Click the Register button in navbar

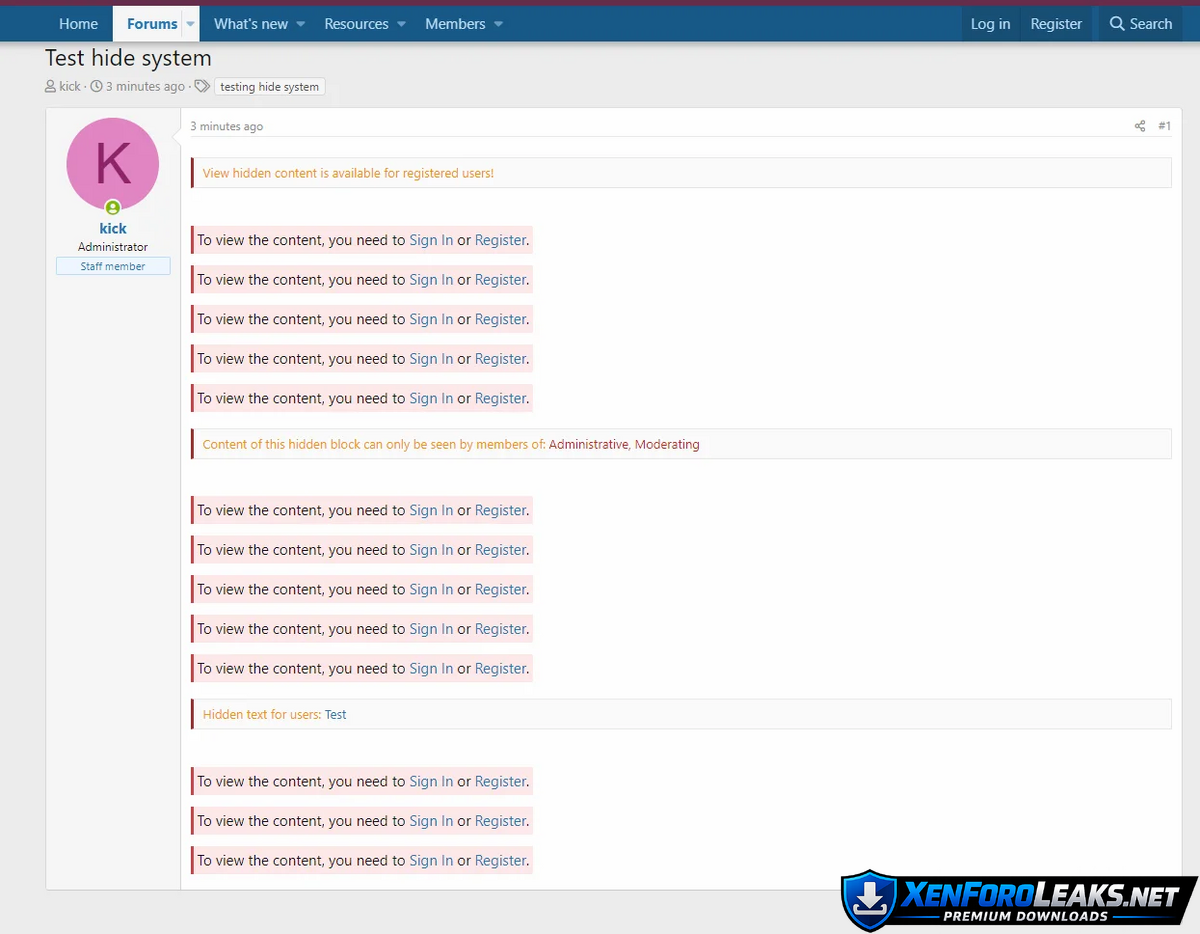pos(1056,24)
